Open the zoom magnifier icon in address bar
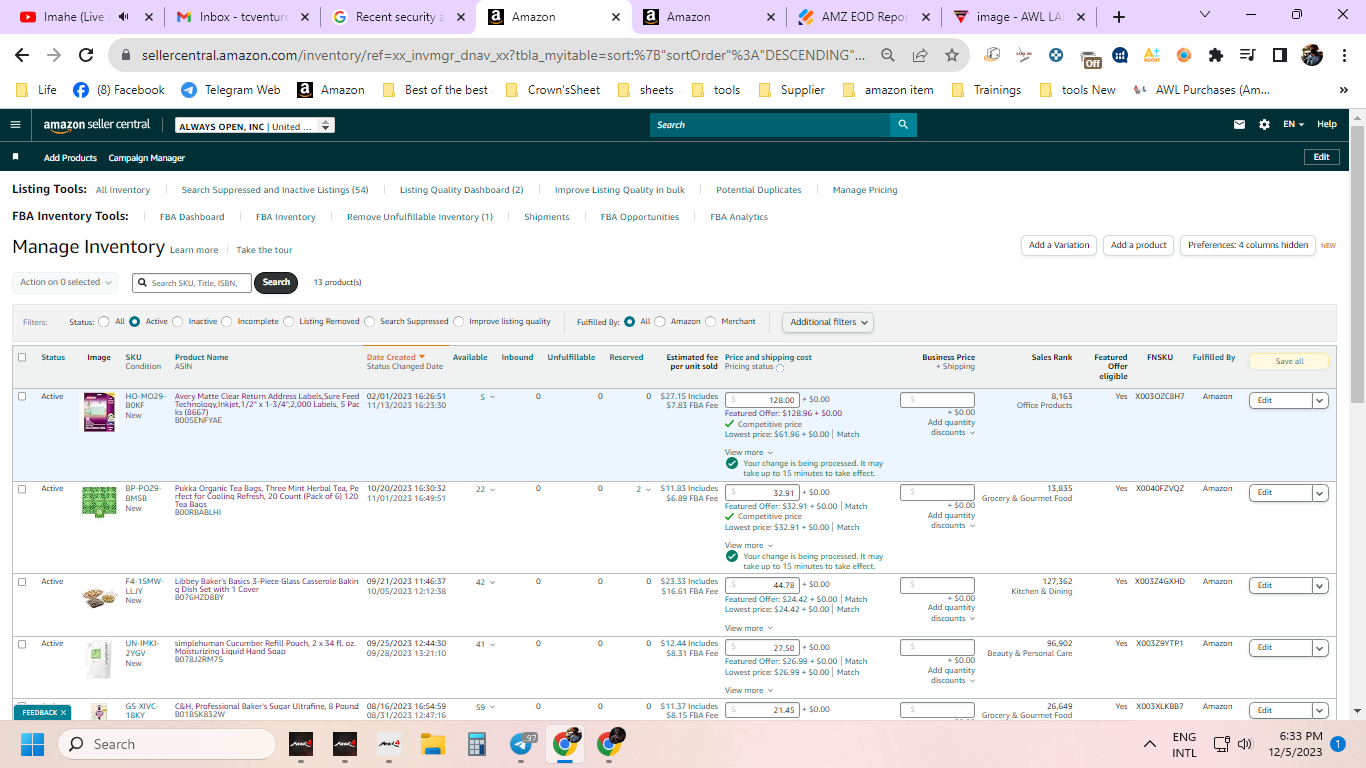Viewport: 1366px width, 768px height. click(x=888, y=55)
